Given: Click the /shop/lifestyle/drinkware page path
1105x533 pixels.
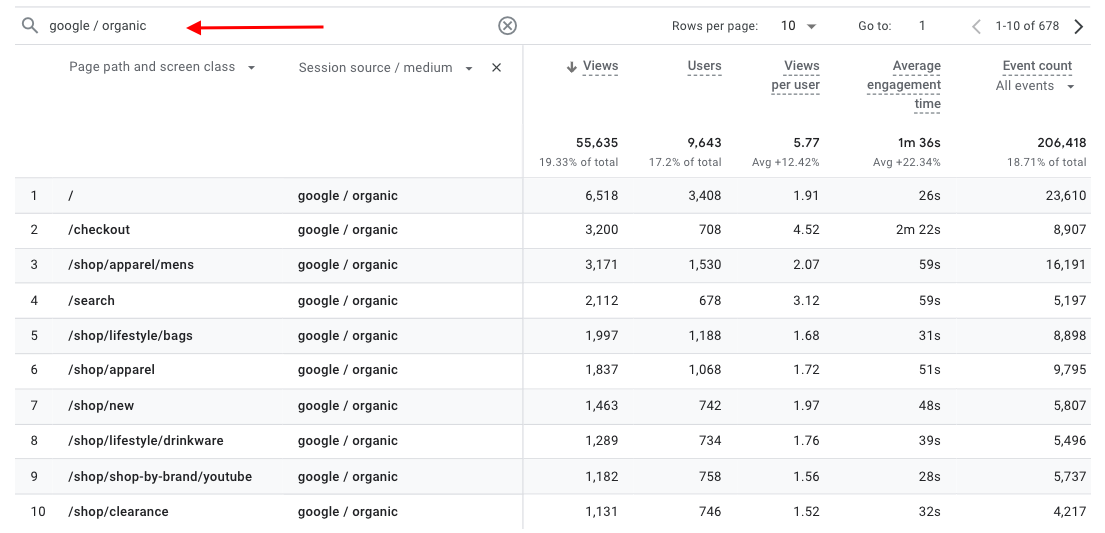Looking at the screenshot, I should [146, 441].
